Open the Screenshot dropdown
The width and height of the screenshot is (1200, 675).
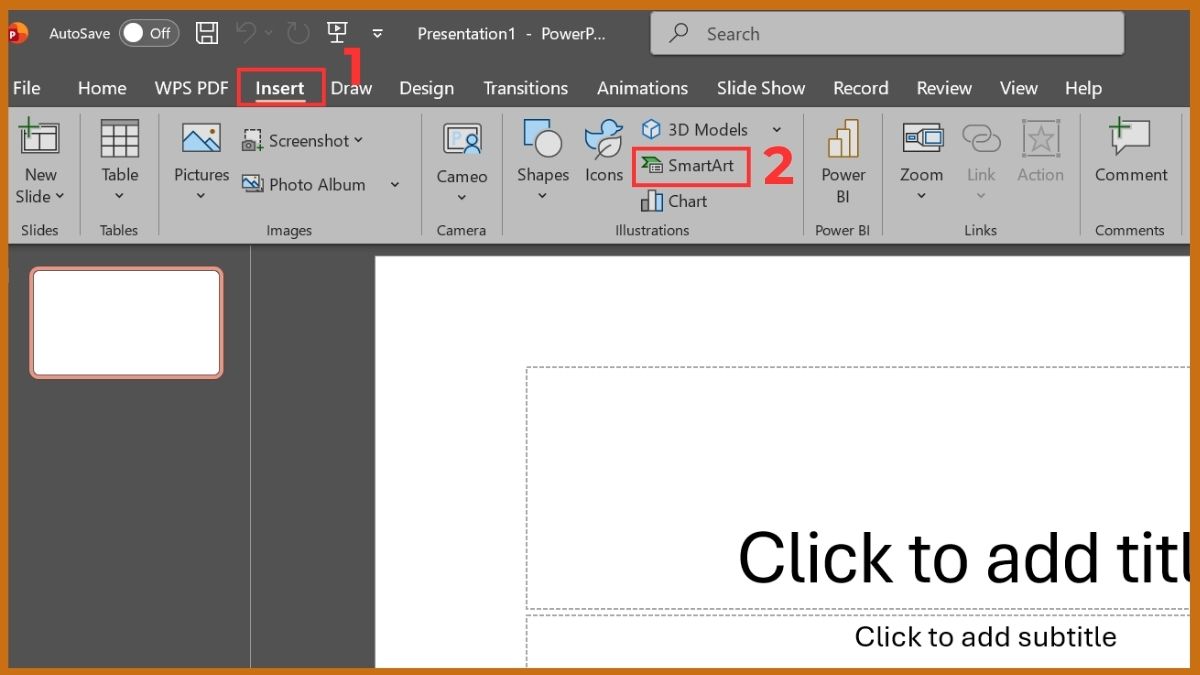point(357,140)
